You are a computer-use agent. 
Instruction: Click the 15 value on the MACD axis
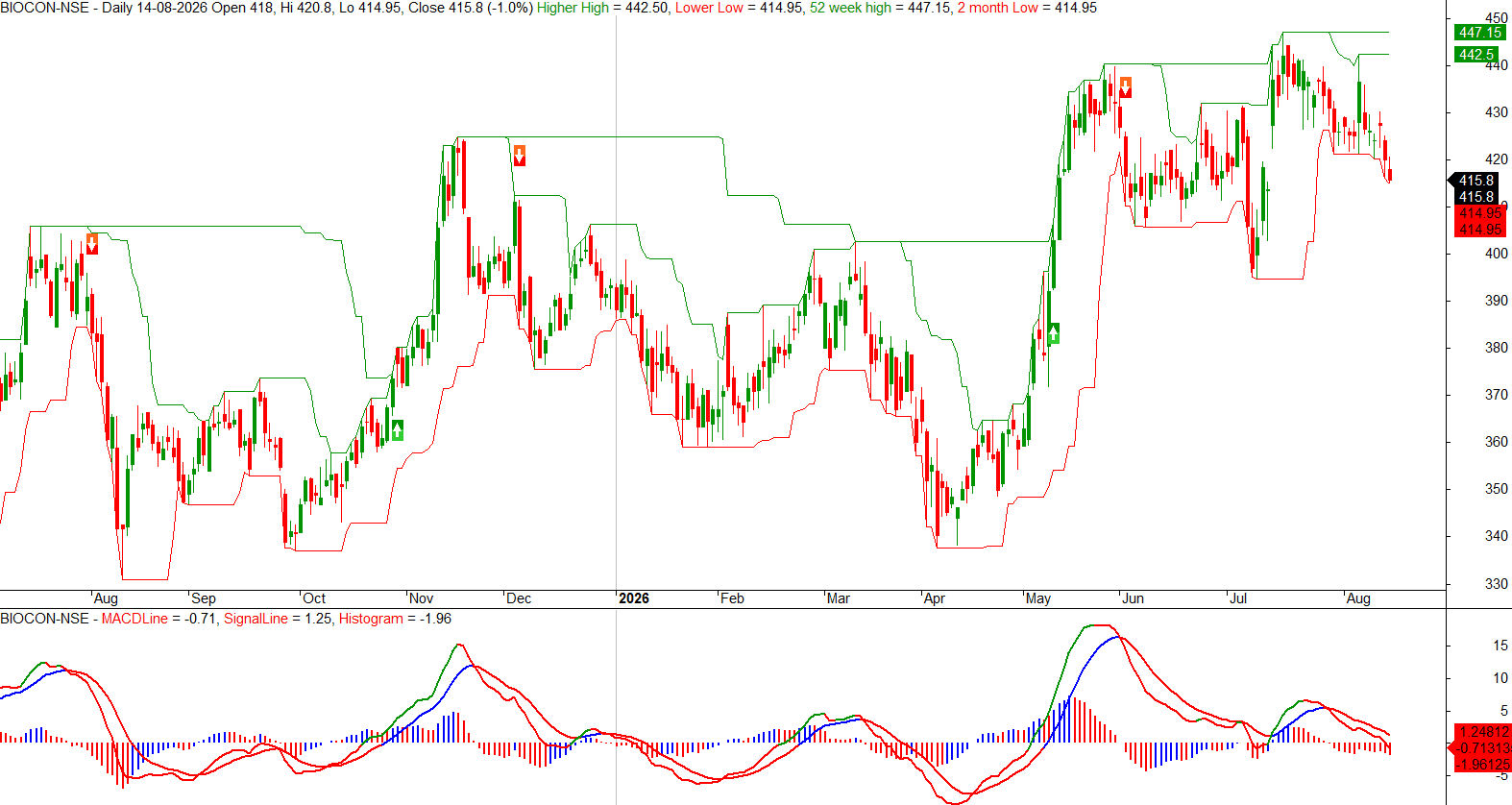pyautogui.click(x=1500, y=646)
